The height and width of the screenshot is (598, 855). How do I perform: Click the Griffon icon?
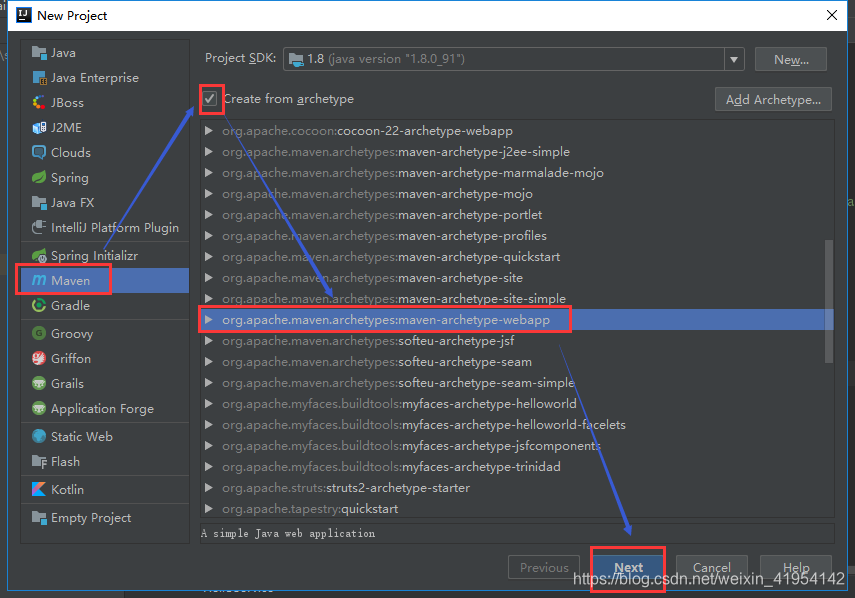[39, 358]
